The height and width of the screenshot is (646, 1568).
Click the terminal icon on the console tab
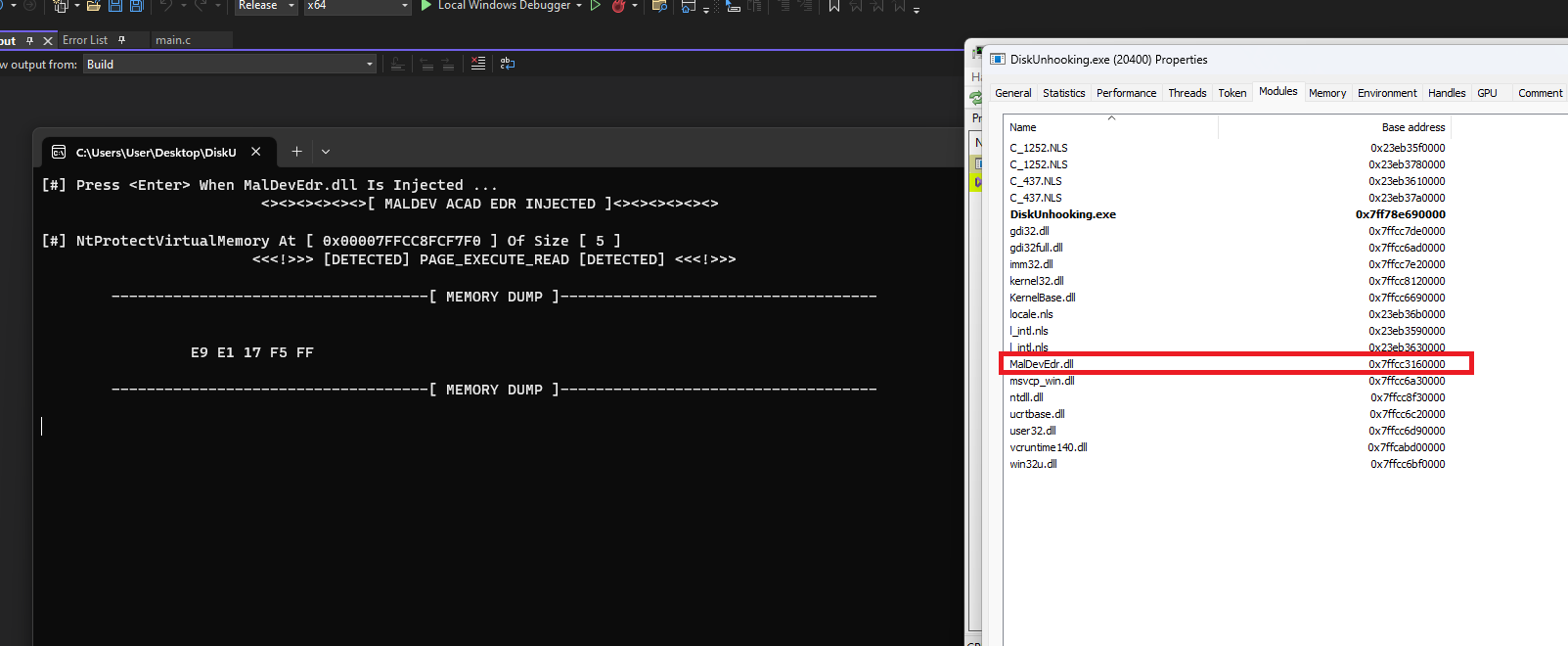(x=59, y=152)
